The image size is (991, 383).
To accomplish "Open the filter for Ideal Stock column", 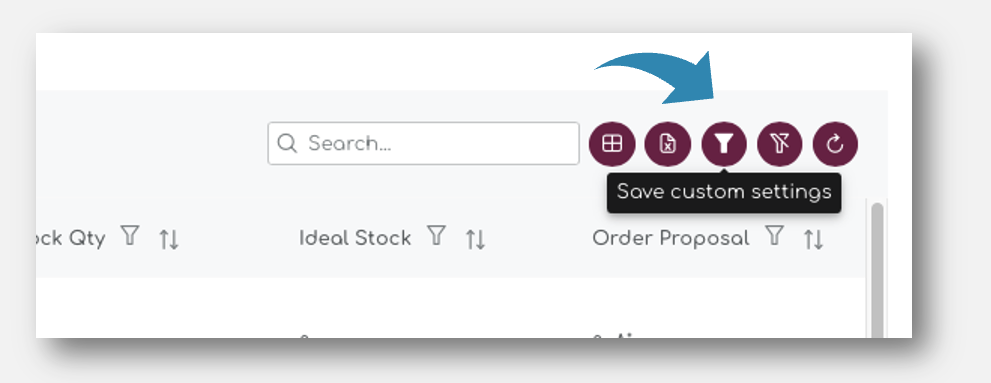I will point(436,235).
